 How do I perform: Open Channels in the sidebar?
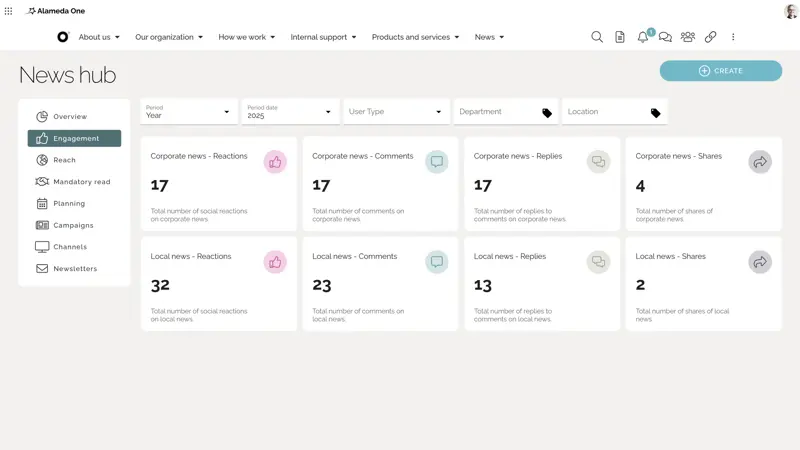(x=74, y=247)
